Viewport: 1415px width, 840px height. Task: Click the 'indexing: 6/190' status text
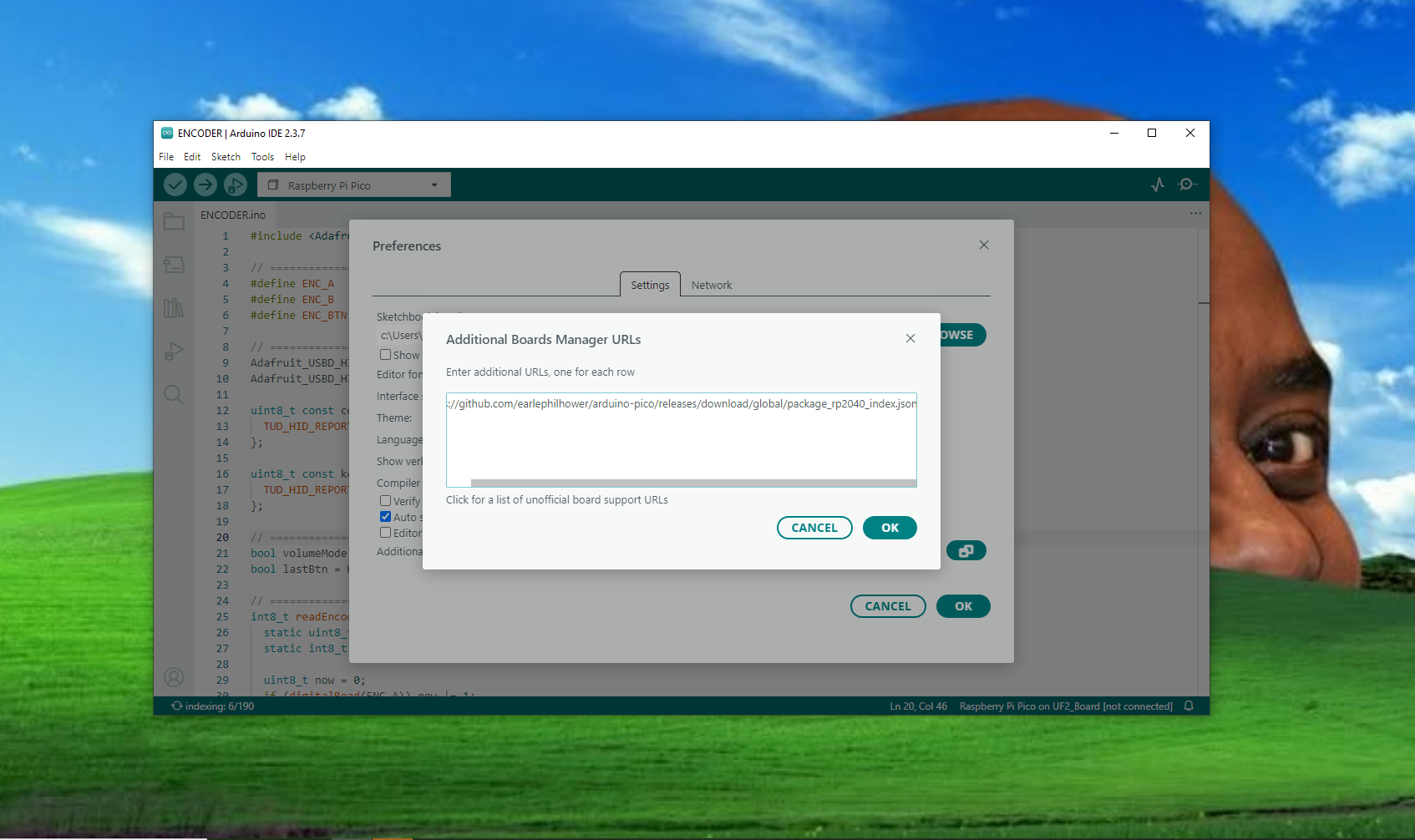pos(220,706)
